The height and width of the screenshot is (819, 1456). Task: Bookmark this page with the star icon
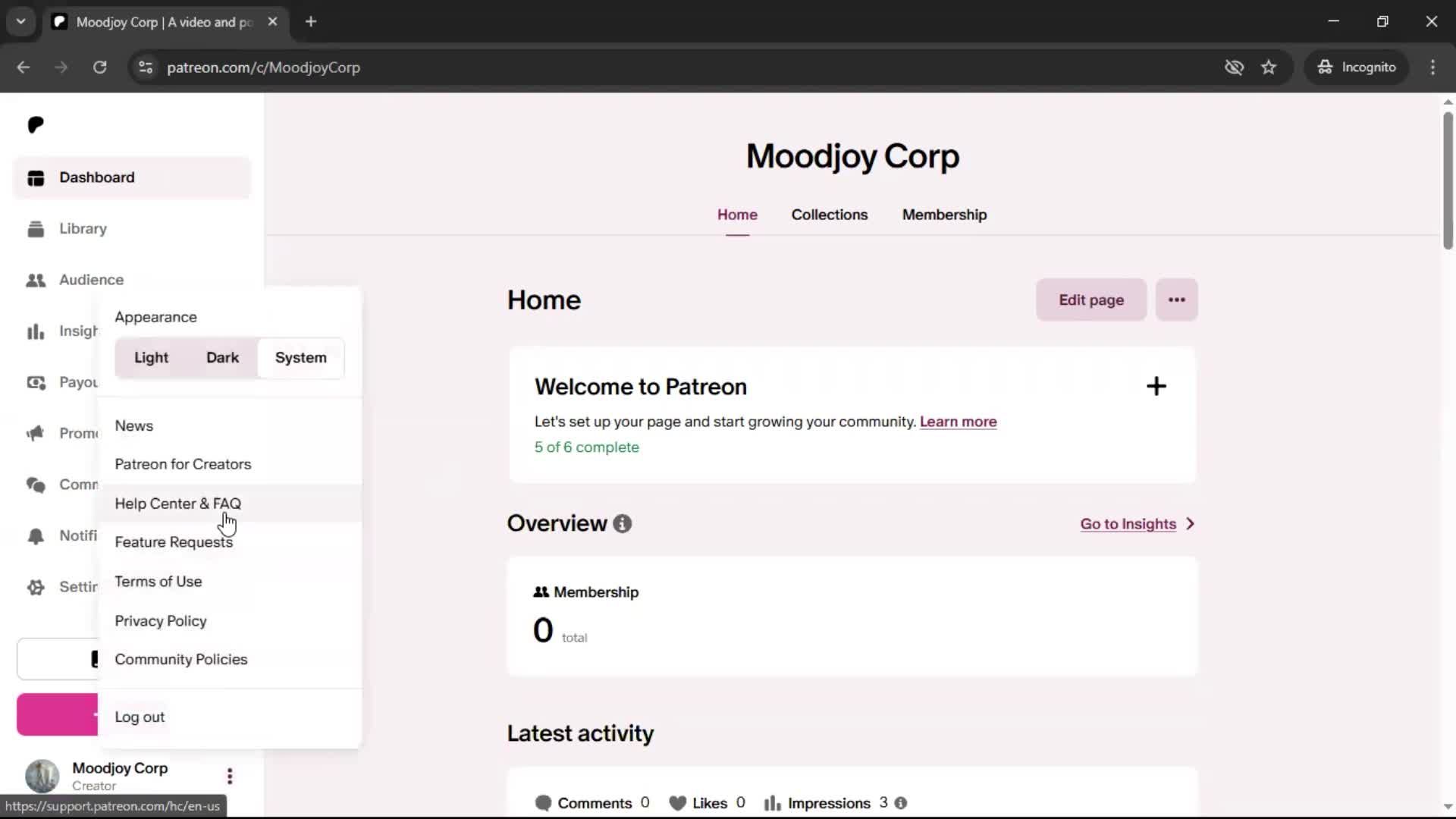click(1269, 67)
